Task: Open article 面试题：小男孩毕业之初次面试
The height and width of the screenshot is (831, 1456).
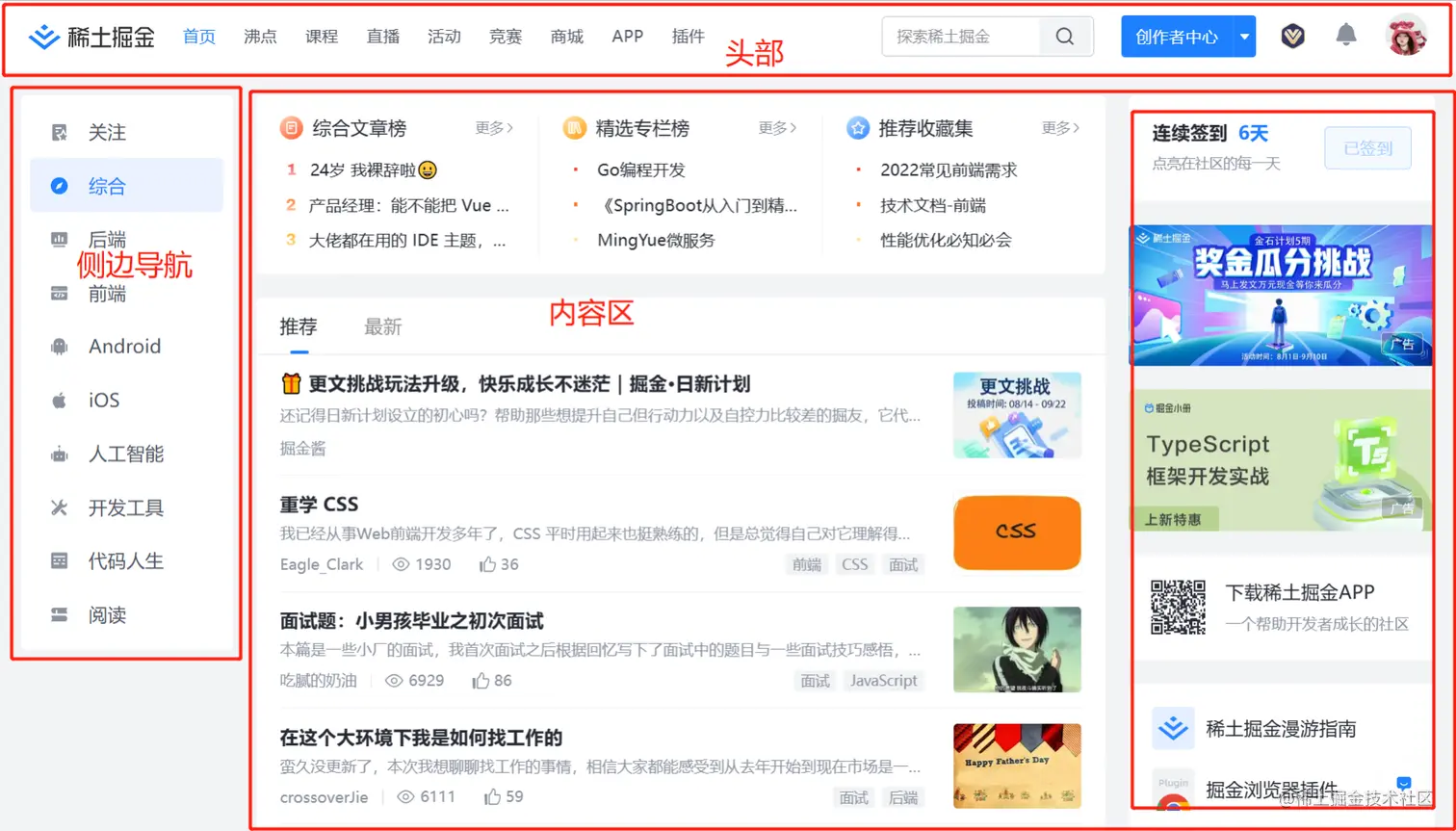Action: click(x=412, y=621)
